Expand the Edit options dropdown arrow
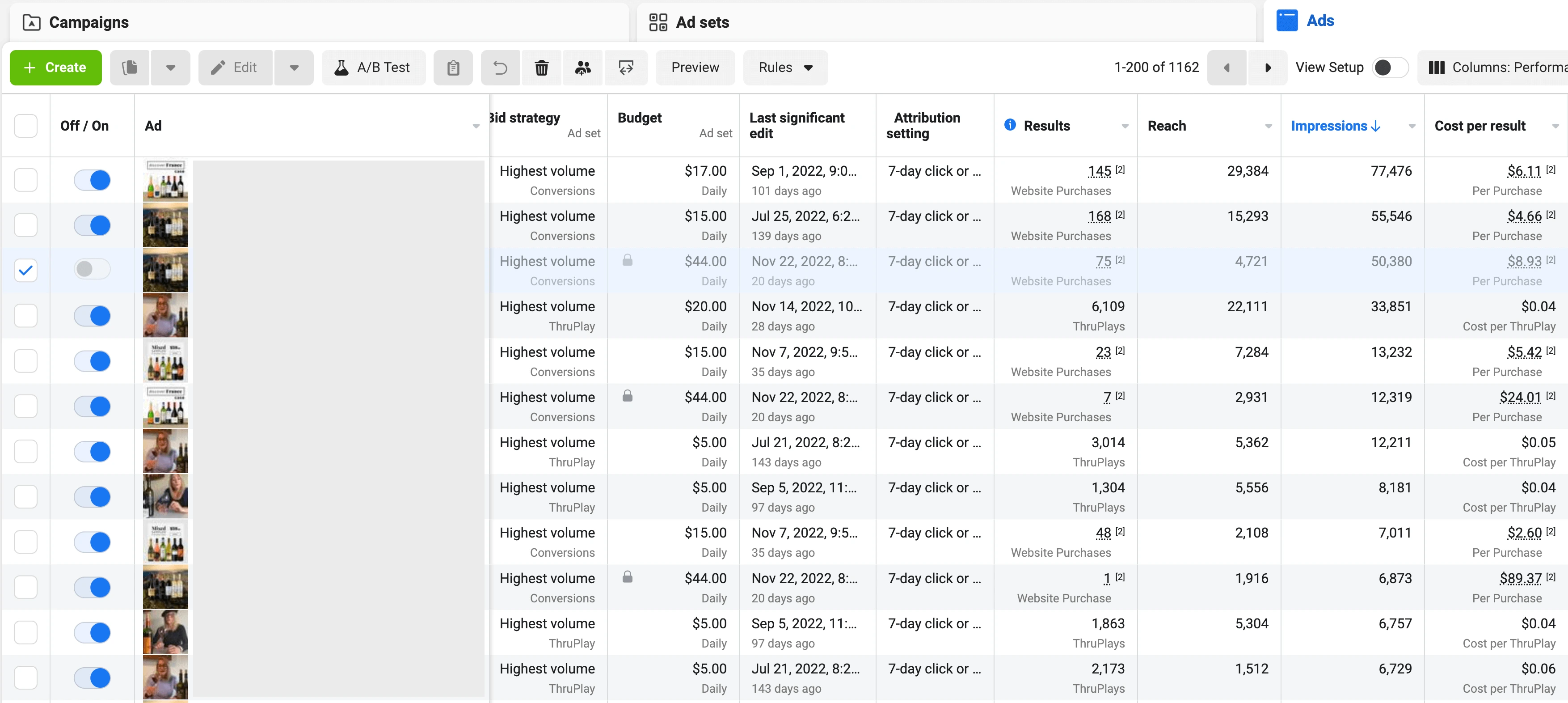This screenshot has height=703, width=1568. click(294, 68)
